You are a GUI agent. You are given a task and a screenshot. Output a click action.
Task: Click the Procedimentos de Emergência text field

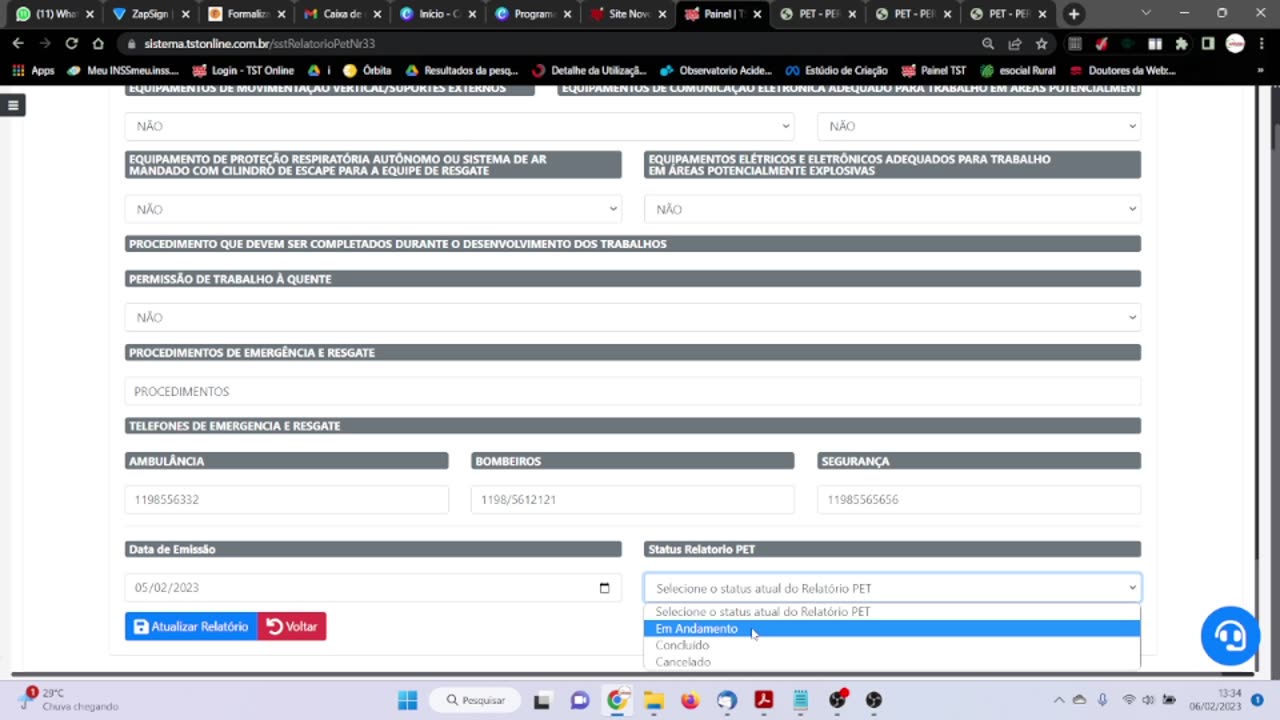(x=632, y=391)
